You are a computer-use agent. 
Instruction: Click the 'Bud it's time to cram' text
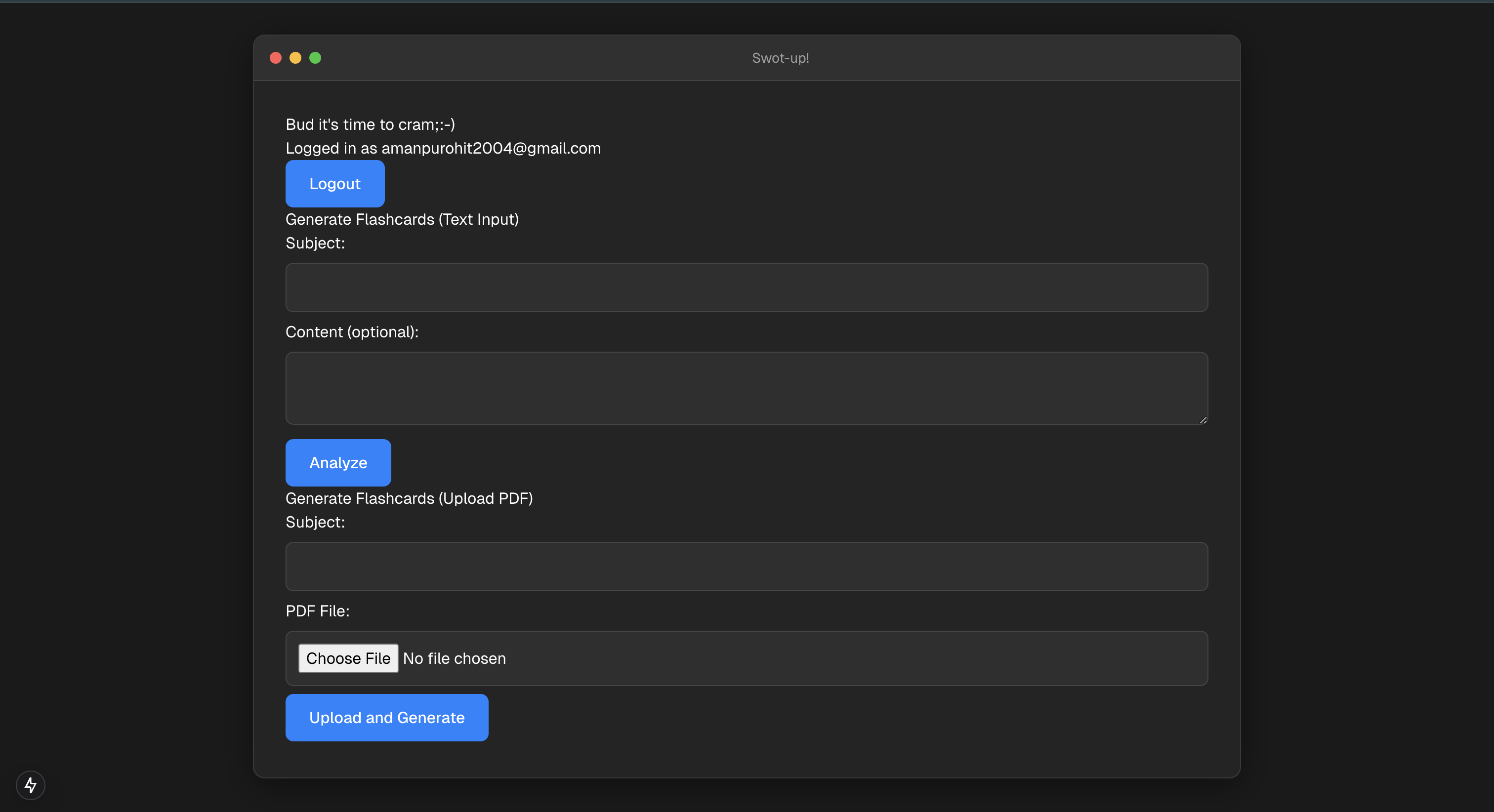(370, 124)
